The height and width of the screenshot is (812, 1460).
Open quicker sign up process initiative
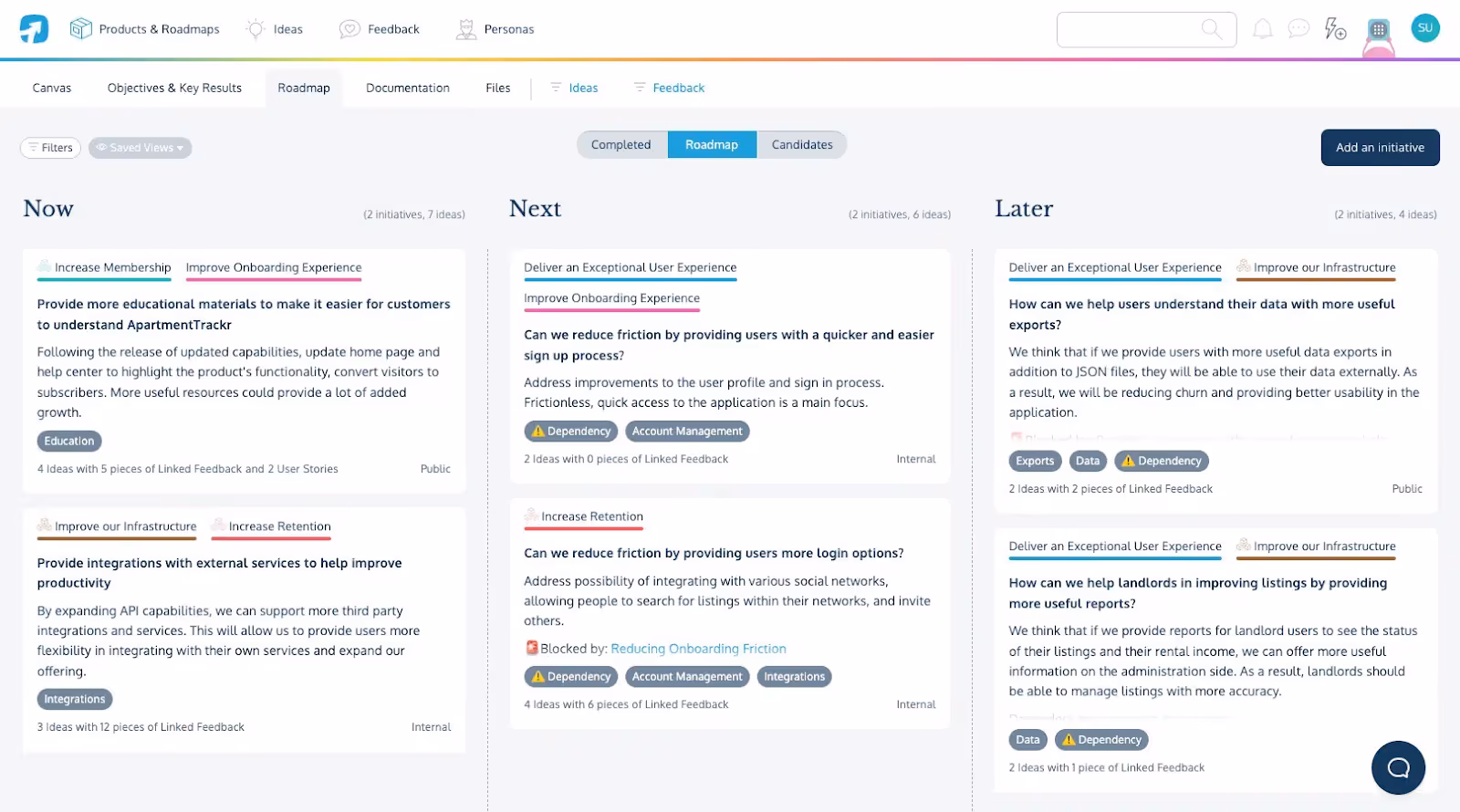click(729, 345)
